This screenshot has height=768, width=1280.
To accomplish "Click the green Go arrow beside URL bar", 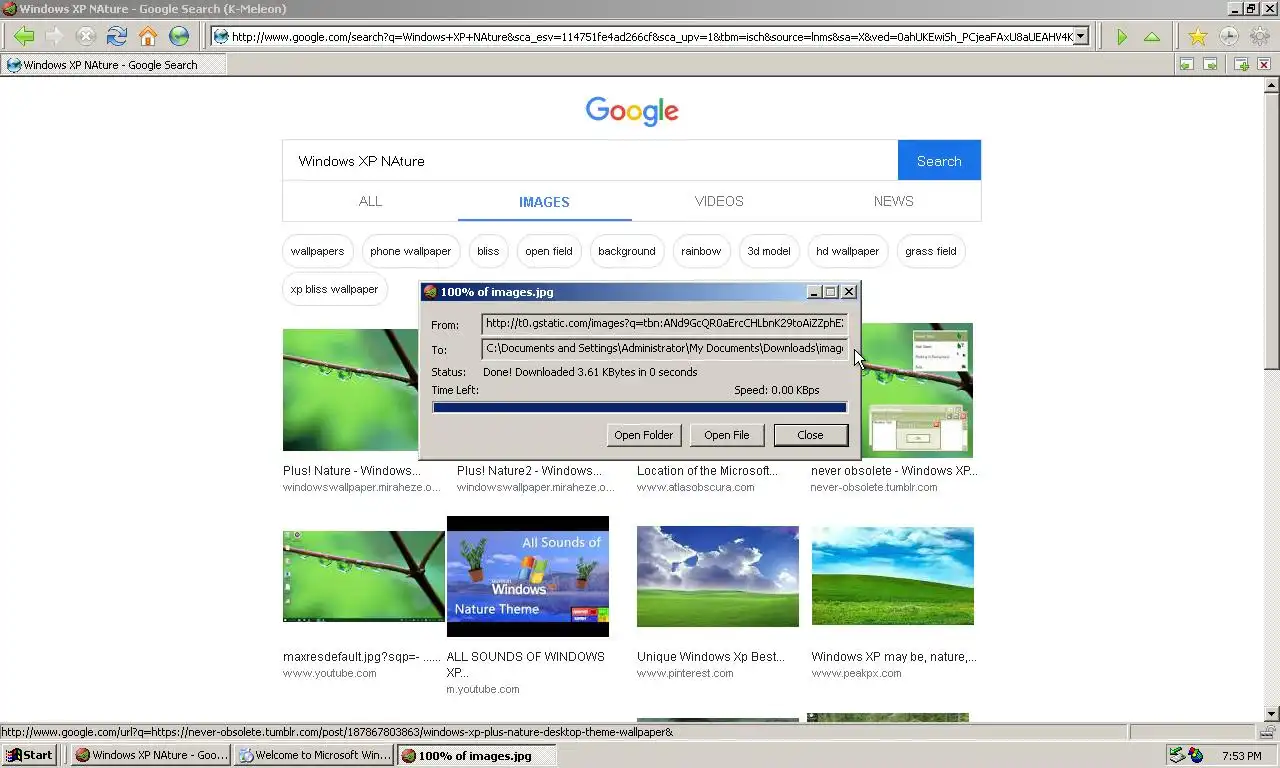I will point(1122,37).
